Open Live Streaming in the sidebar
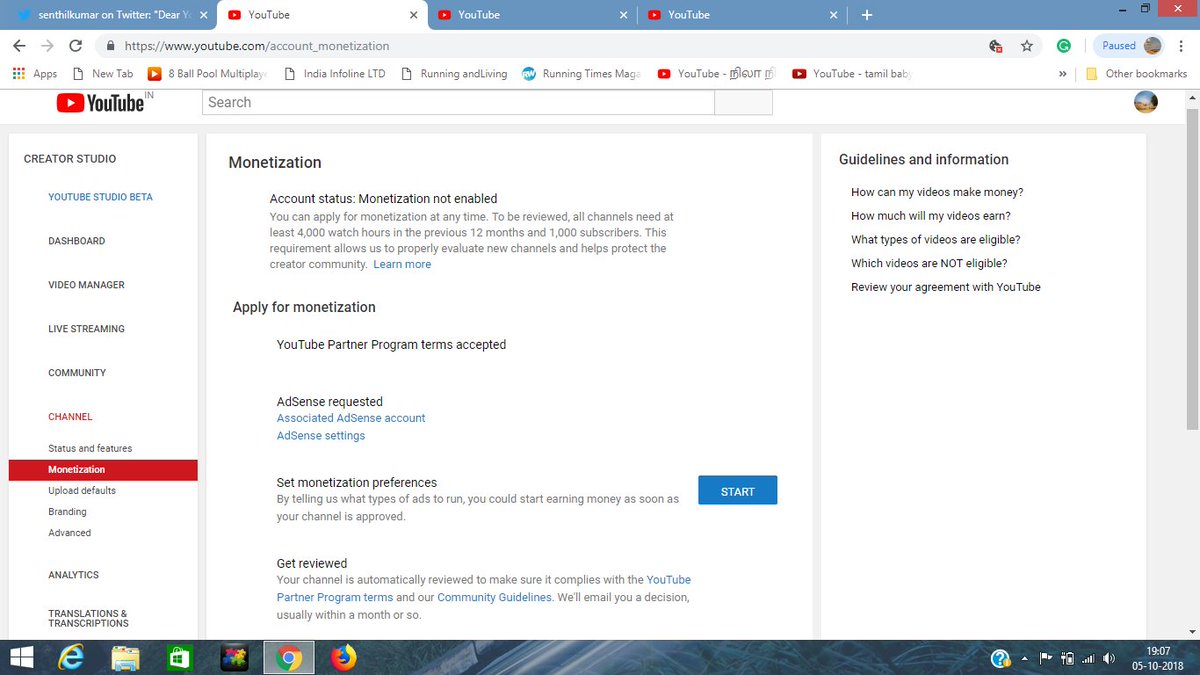Screen dimensions: 1200x675 click(87, 329)
